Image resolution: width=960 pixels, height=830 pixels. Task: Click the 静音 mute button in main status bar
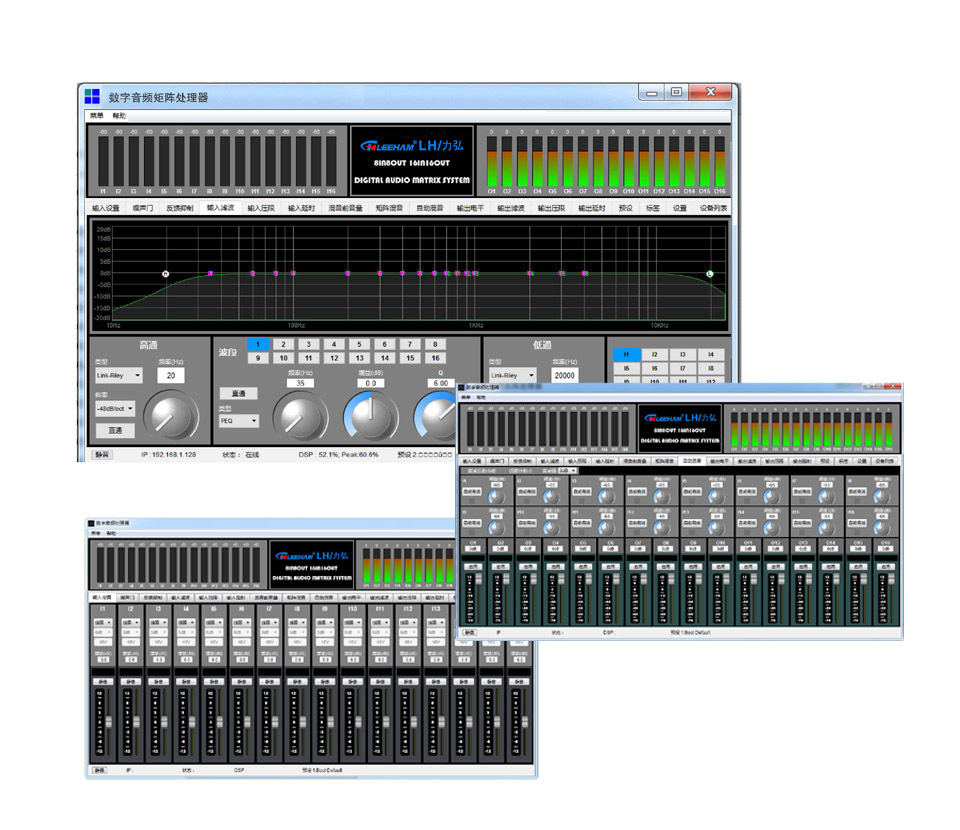point(102,454)
